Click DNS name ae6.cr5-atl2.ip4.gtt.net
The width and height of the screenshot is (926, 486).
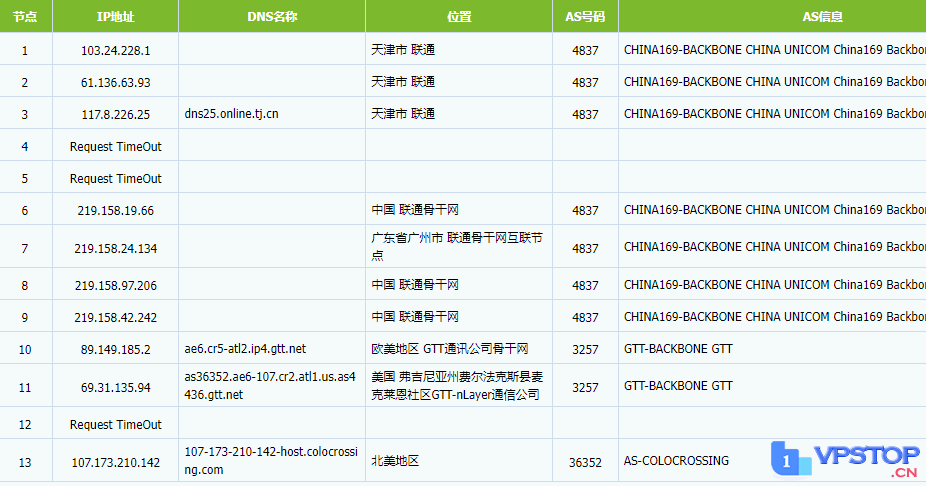tap(245, 349)
